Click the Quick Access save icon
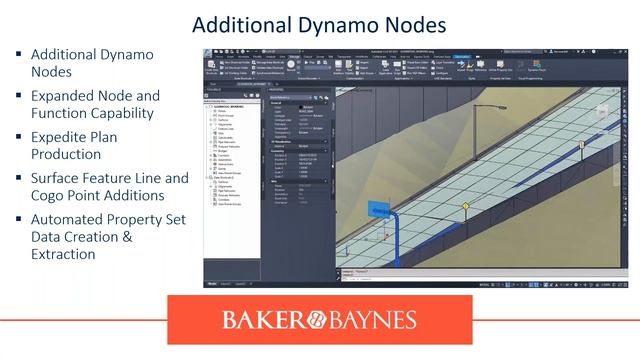Screen dimensions: 640x360 [x=226, y=51]
